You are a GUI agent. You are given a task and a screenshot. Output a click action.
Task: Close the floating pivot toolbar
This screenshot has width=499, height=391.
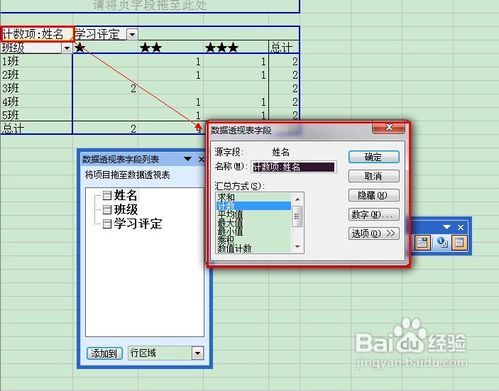click(461, 227)
